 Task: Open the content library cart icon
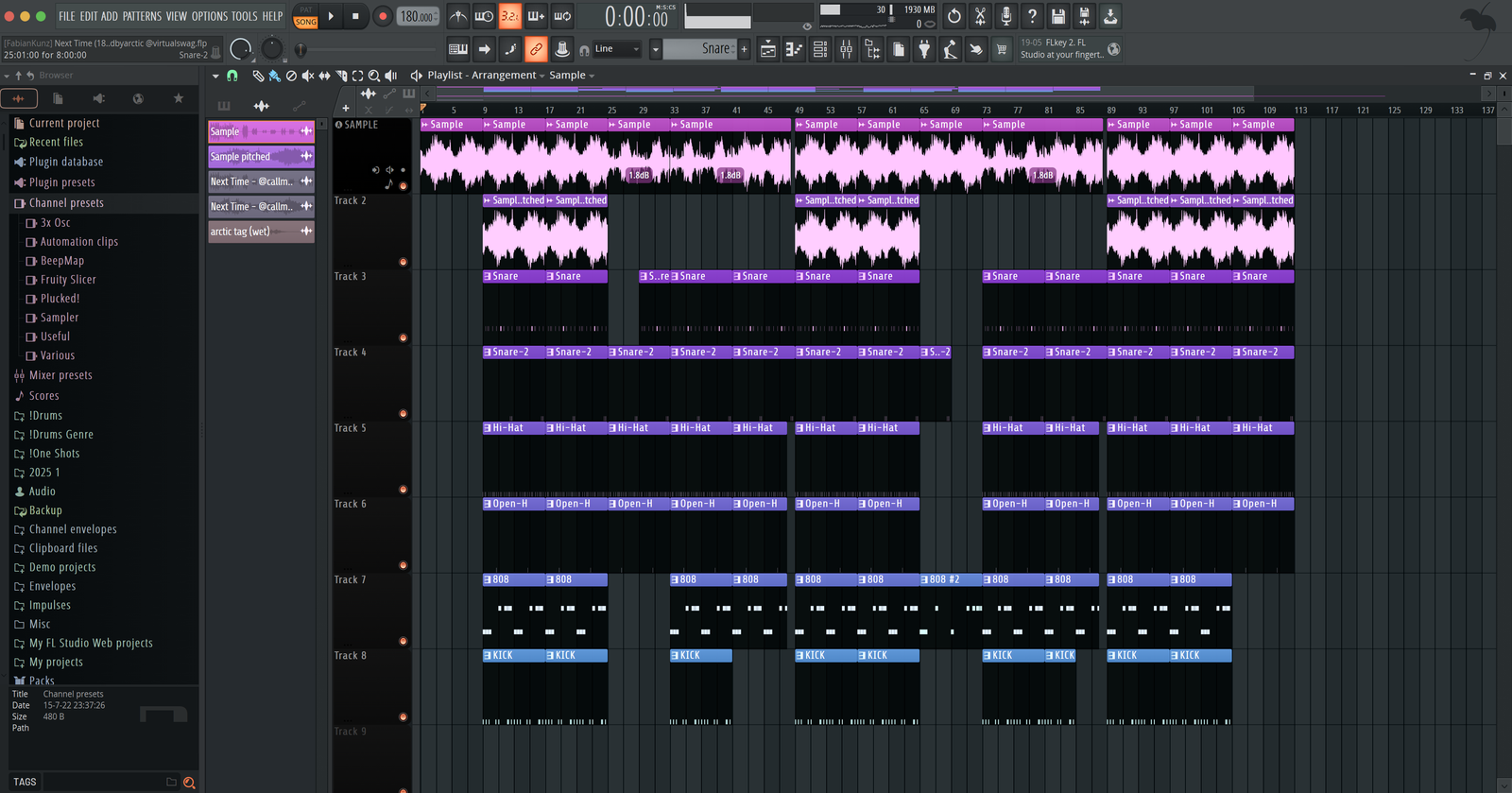pos(1002,49)
